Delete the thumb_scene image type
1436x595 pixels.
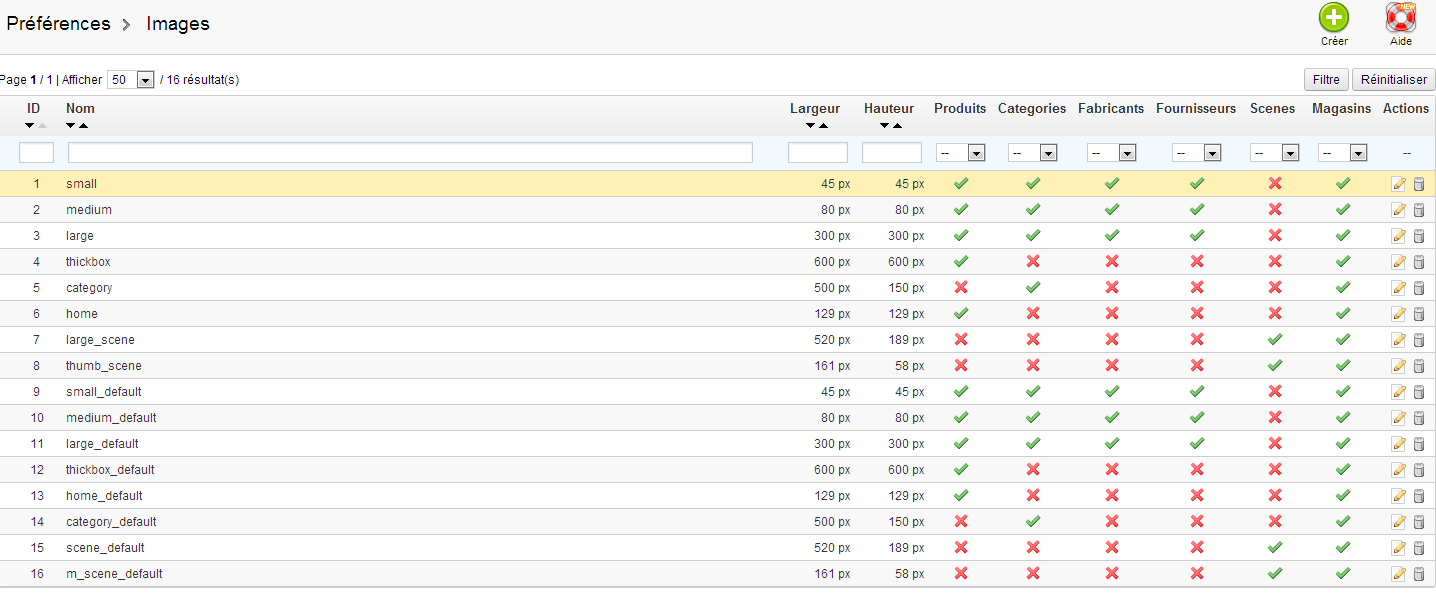click(1418, 366)
